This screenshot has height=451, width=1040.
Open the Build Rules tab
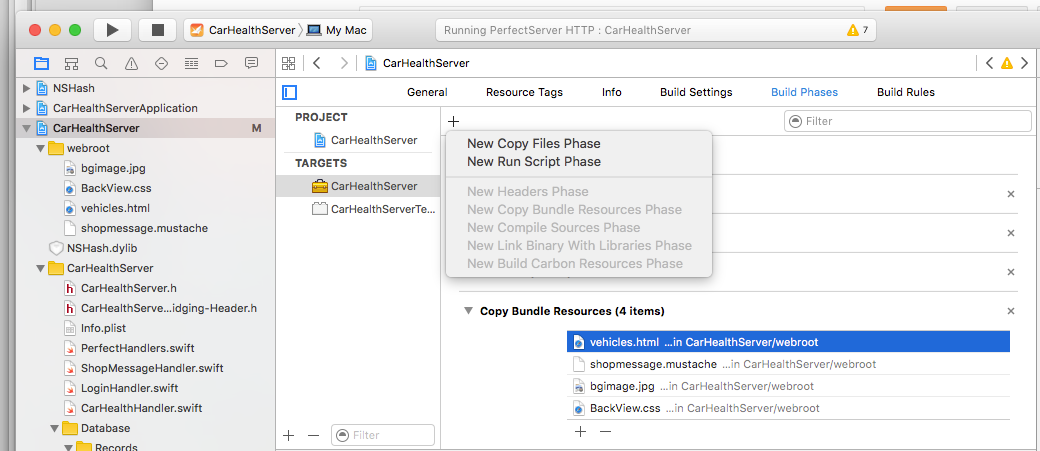pyautogui.click(x=905, y=92)
